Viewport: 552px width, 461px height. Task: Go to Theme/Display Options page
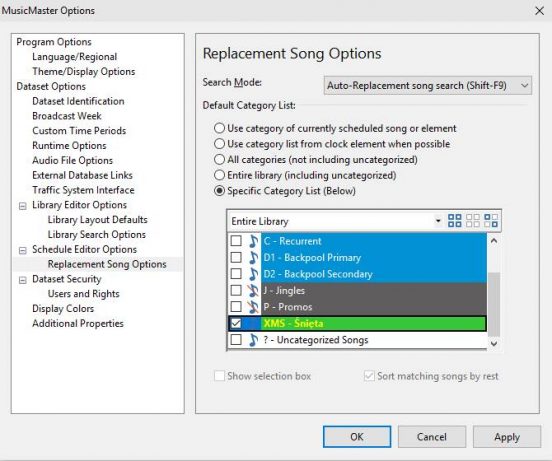(x=84, y=71)
